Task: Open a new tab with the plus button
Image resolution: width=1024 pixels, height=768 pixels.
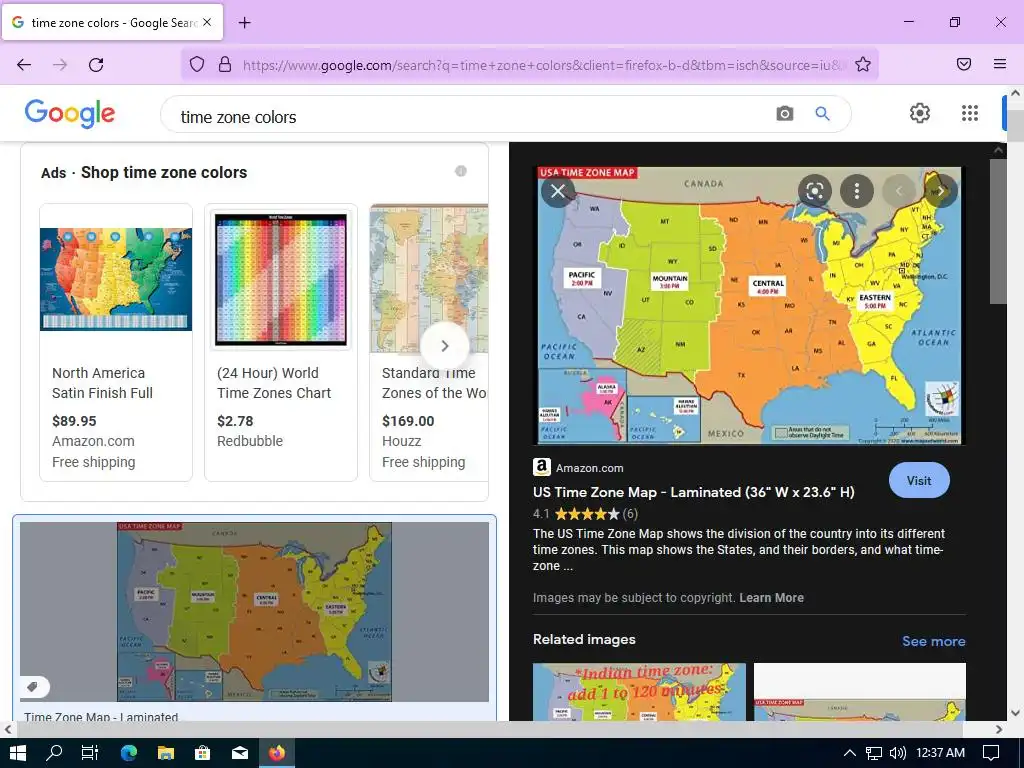Action: [245, 23]
